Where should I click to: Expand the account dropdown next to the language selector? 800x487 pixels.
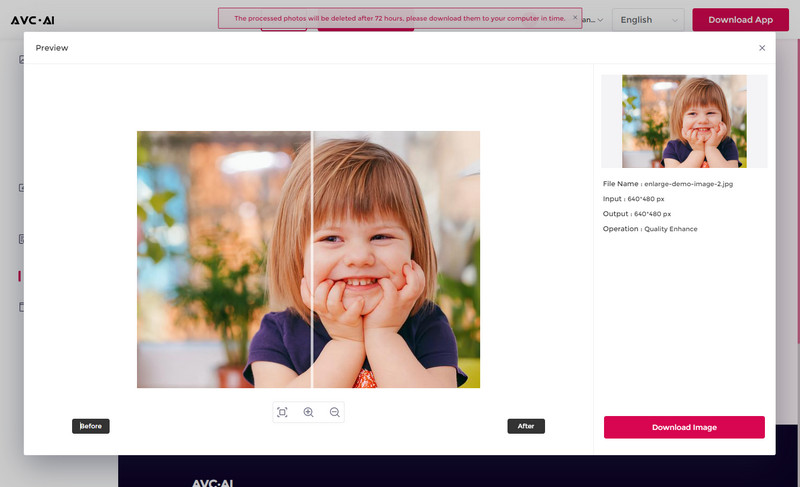pos(593,20)
